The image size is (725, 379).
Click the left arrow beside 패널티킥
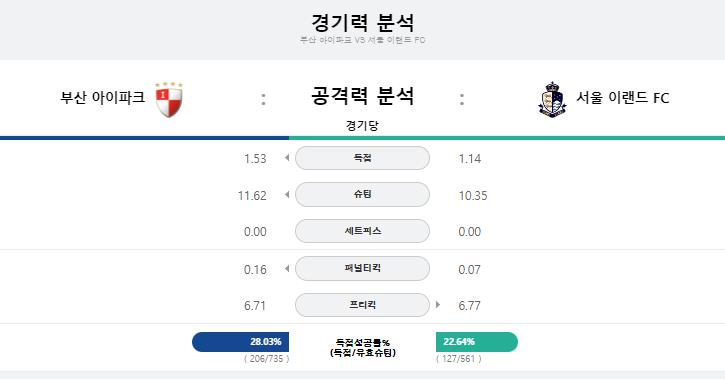point(287,269)
